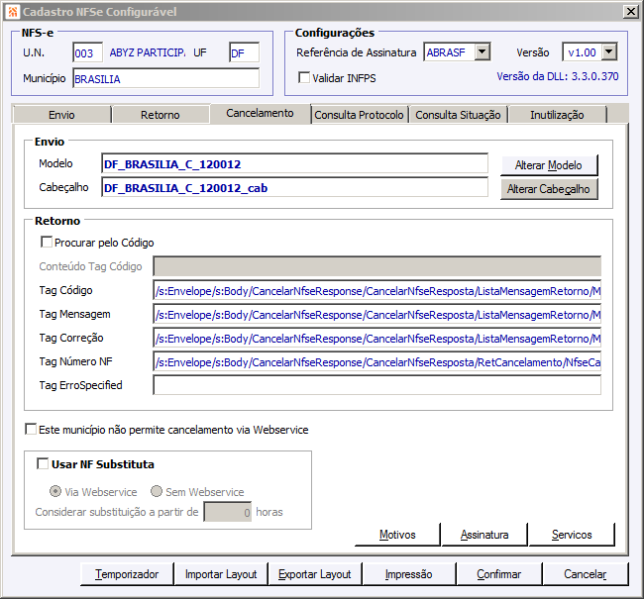Image resolution: width=644 pixels, height=599 pixels.
Task: Open the Assinatura button
Action: [x=485, y=534]
